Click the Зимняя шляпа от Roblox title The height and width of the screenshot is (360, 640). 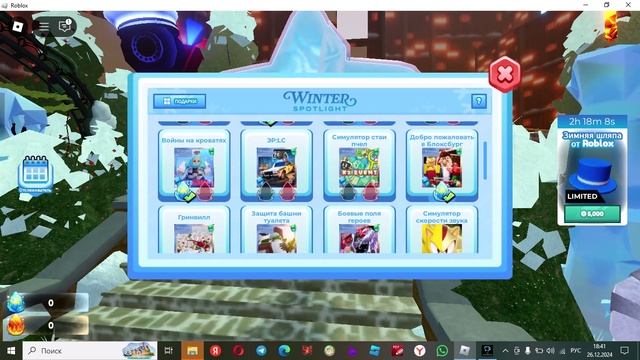pyautogui.click(x=592, y=139)
